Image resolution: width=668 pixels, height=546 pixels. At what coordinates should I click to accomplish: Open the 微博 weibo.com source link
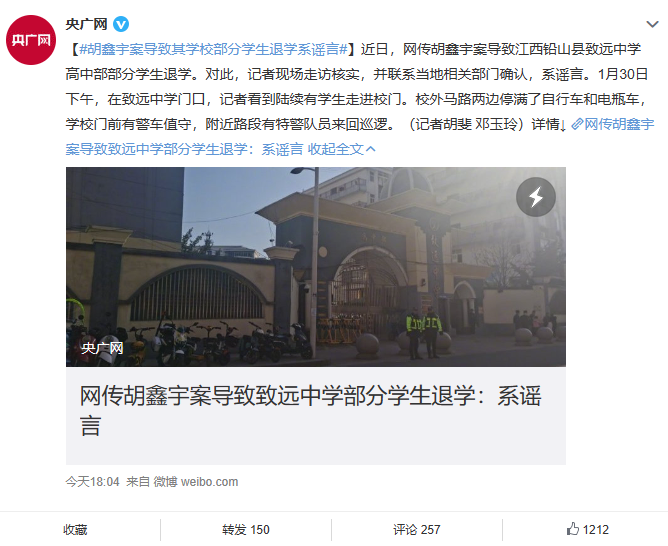coord(196,482)
